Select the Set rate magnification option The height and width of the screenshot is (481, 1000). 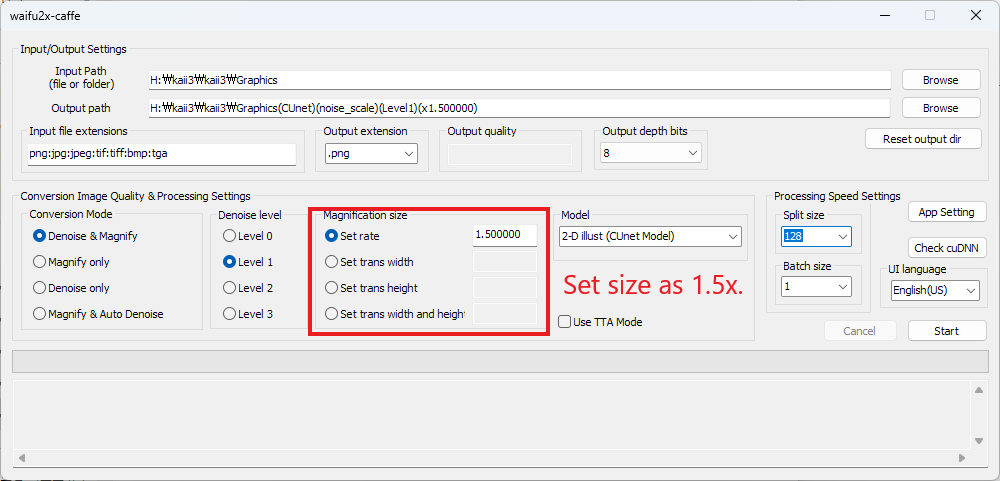click(x=352, y=236)
